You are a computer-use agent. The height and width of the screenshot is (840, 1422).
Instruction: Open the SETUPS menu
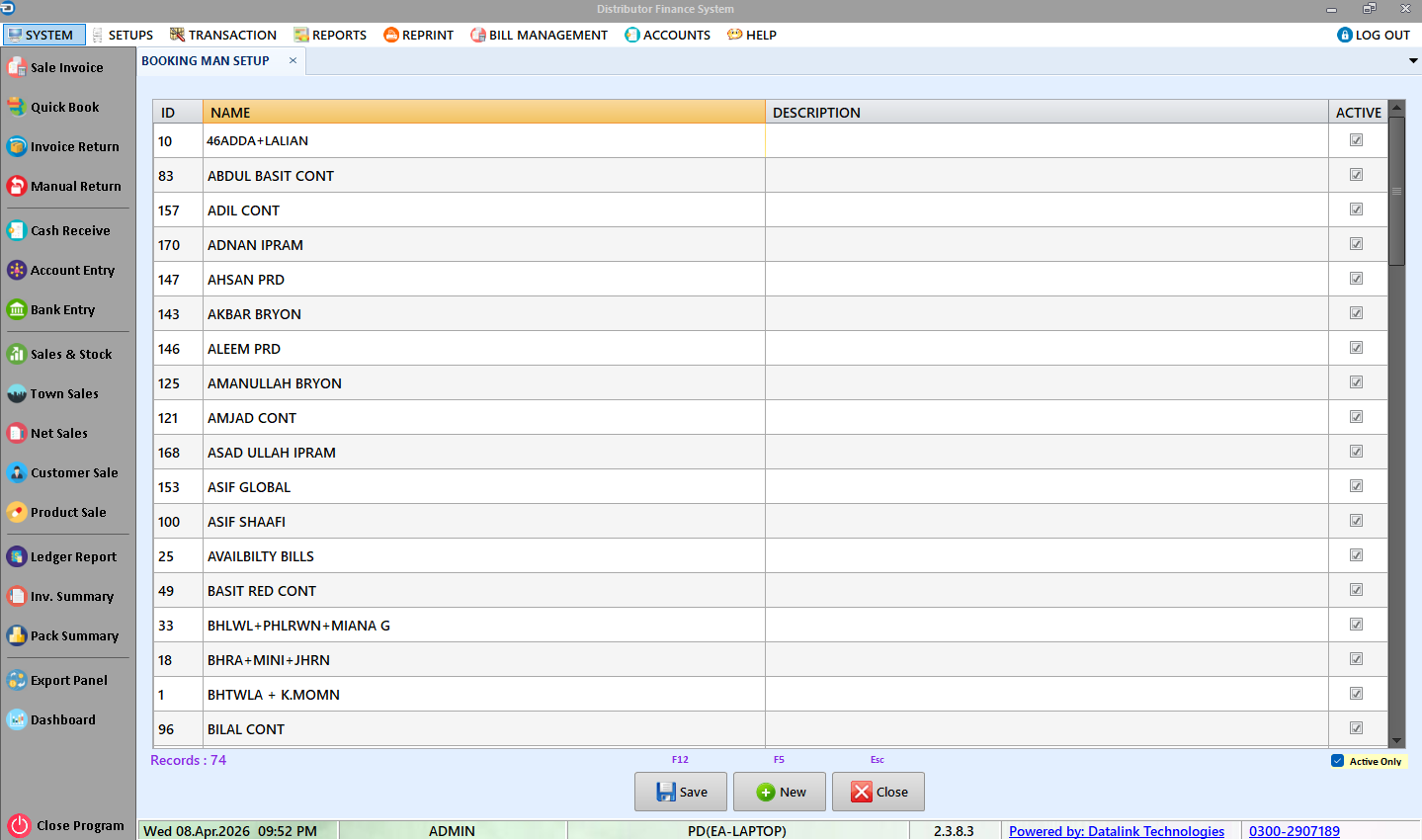tap(123, 35)
